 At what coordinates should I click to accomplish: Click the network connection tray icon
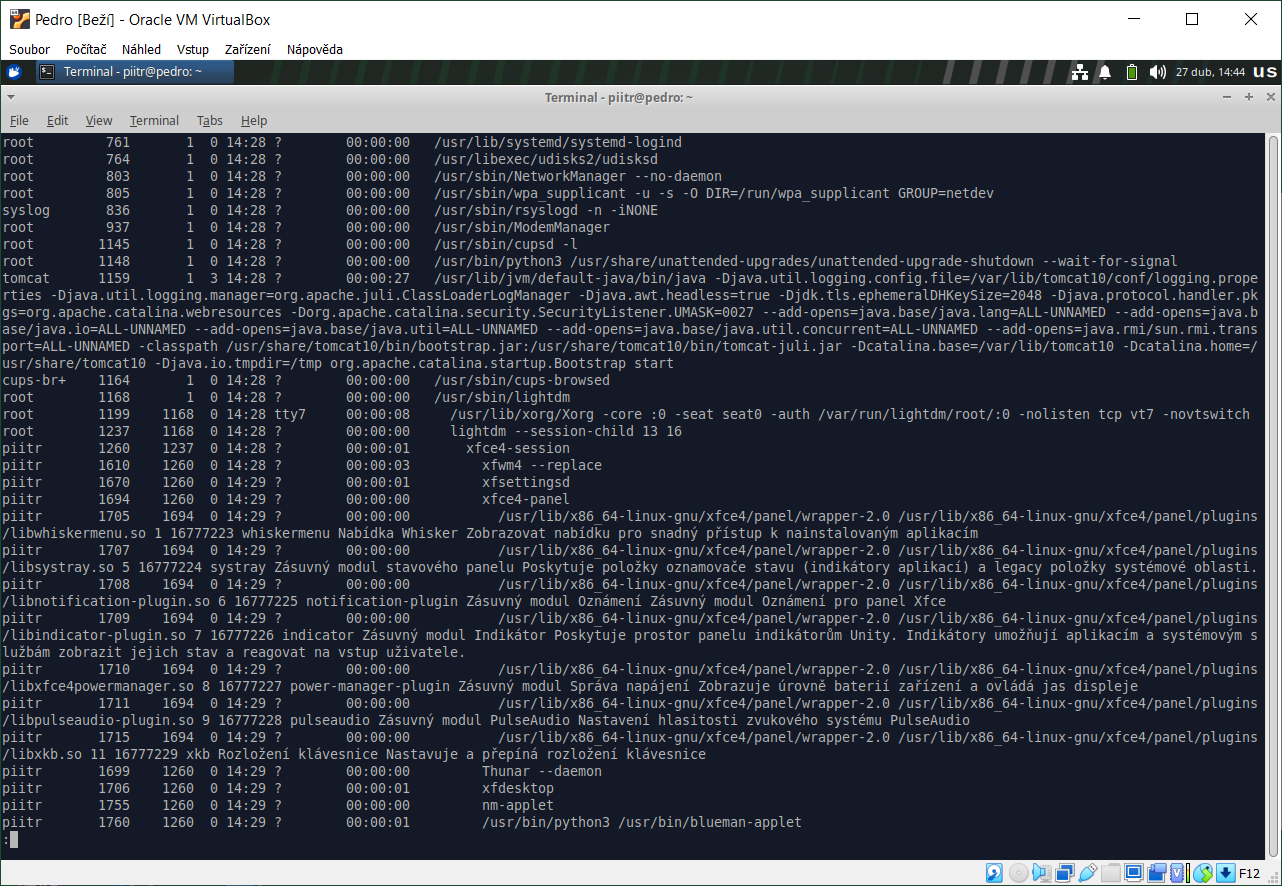1080,72
